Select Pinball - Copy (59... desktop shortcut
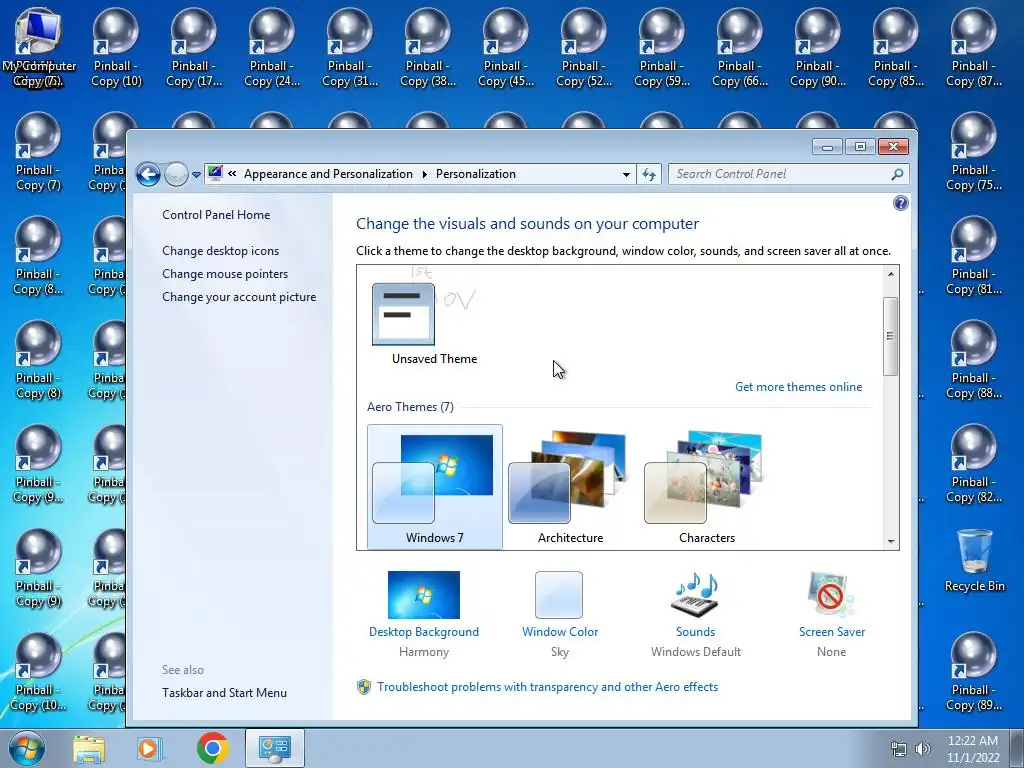 tap(662, 47)
